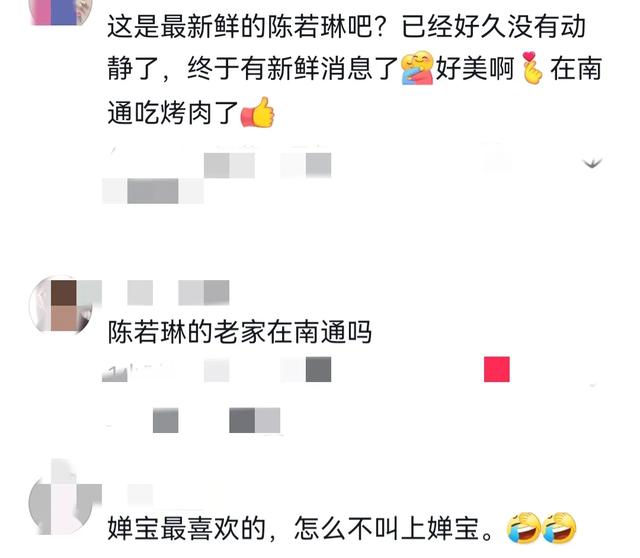This screenshot has width=640, height=558.
Task: Toggle the red like square under 南通 comment
Action: coord(497,369)
